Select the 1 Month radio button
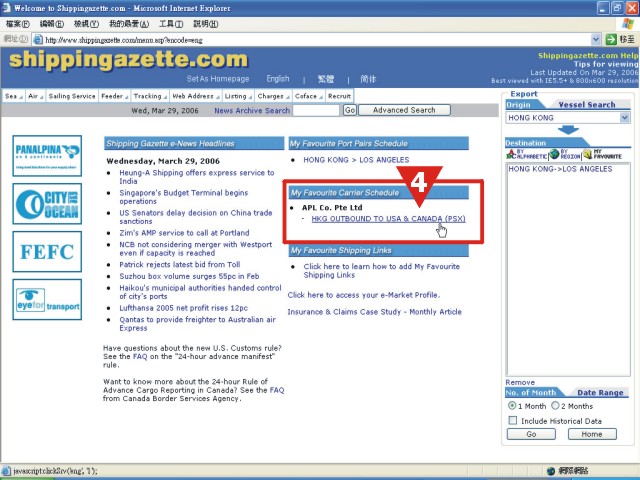 (512, 406)
